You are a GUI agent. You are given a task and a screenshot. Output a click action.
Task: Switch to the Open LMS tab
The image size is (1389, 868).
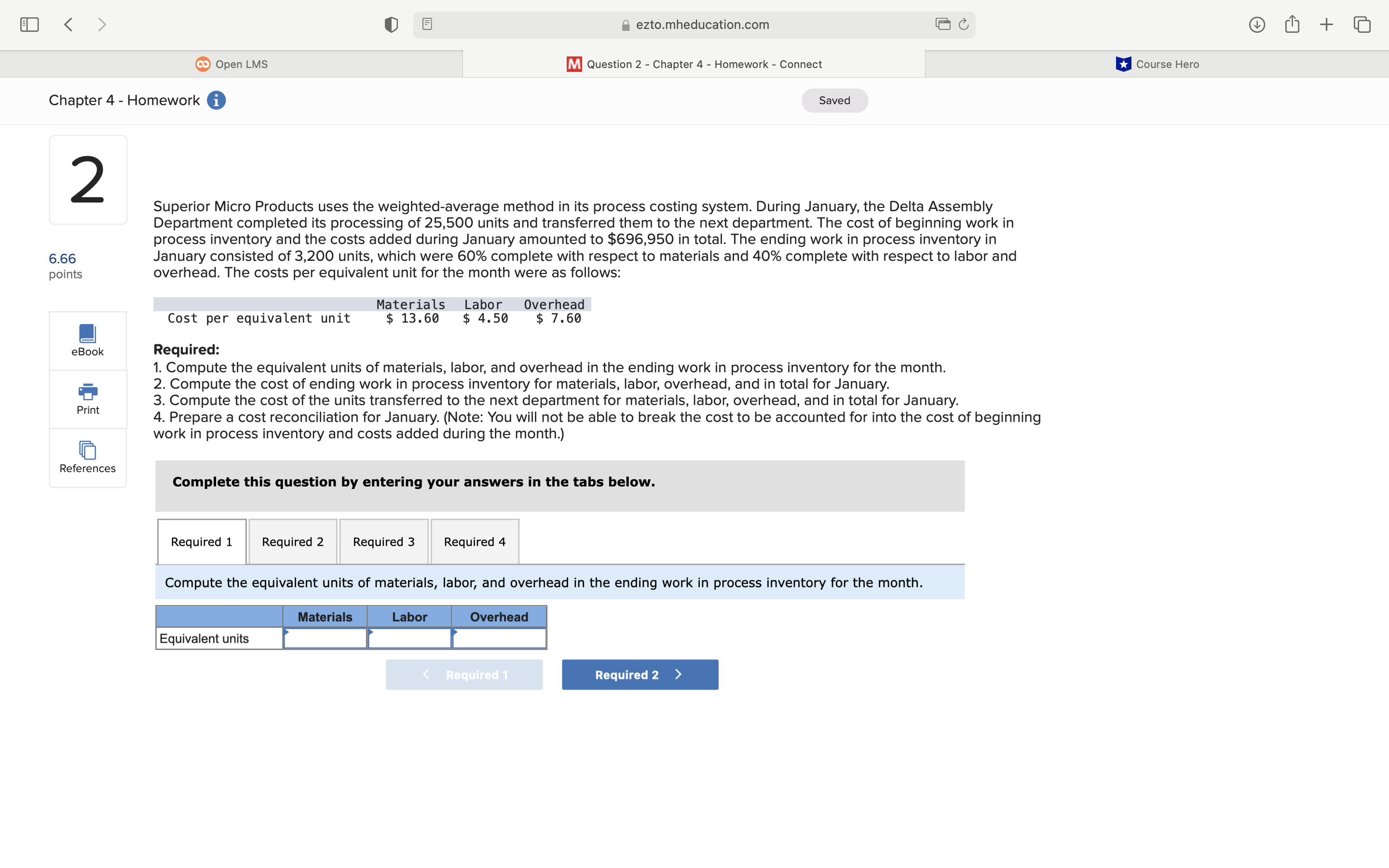point(231,64)
